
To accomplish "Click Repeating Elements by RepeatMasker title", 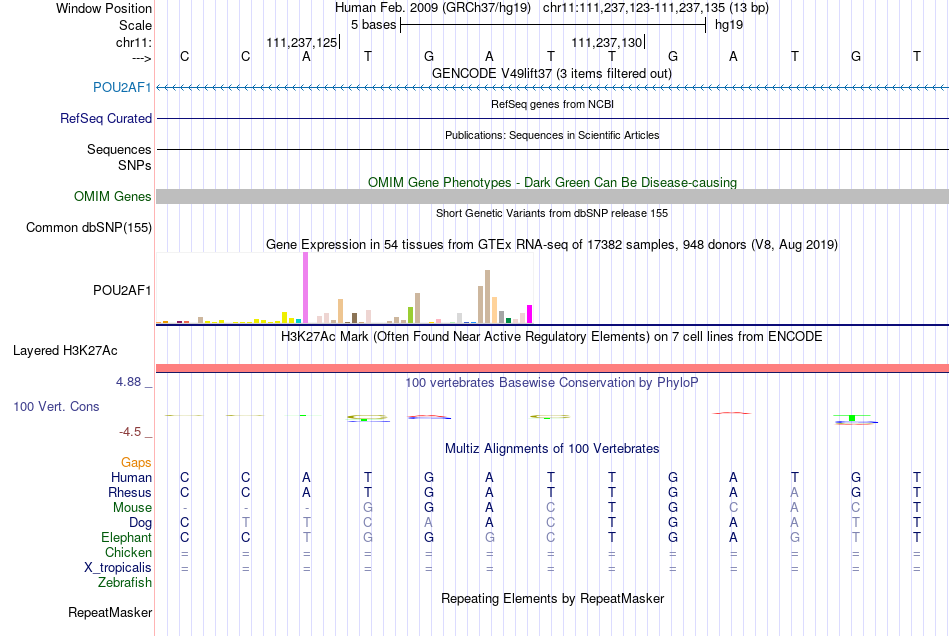I will (552, 599).
